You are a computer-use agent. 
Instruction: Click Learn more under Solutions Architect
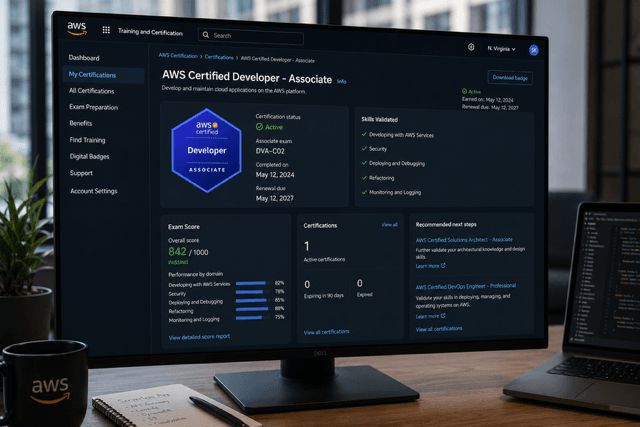point(427,266)
